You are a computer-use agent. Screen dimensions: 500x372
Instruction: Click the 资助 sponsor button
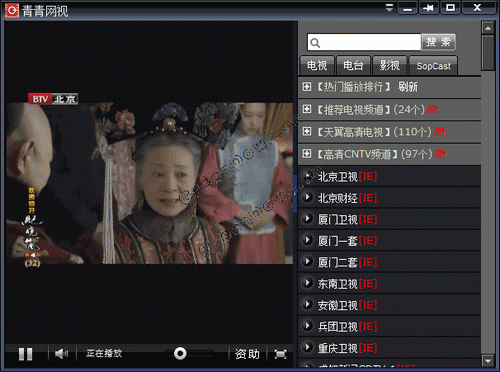coord(247,354)
